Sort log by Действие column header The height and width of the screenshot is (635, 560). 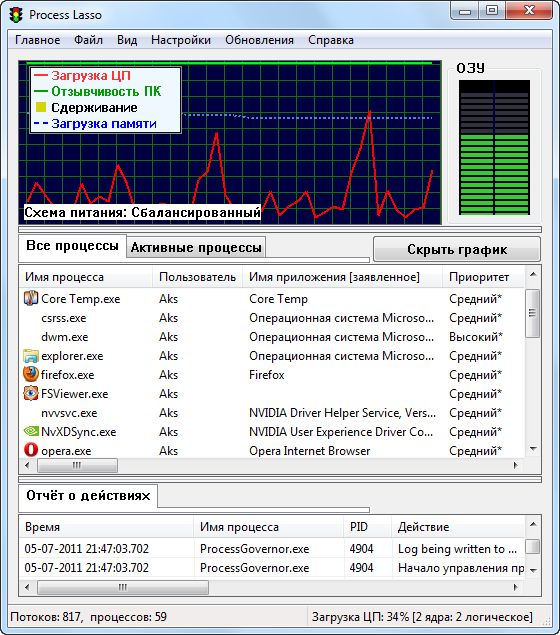pyautogui.click(x=458, y=527)
